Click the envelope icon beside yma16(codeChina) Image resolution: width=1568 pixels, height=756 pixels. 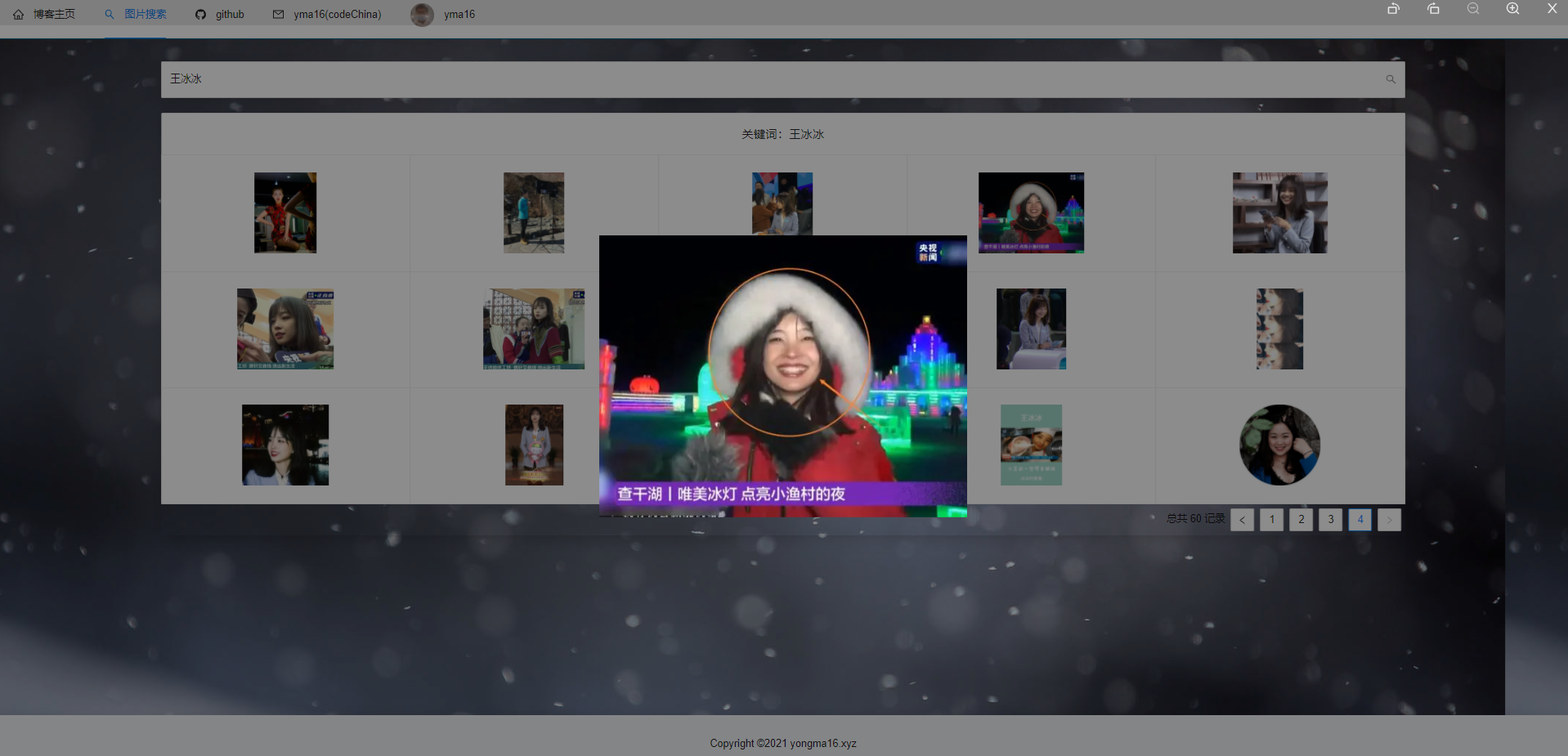click(278, 14)
